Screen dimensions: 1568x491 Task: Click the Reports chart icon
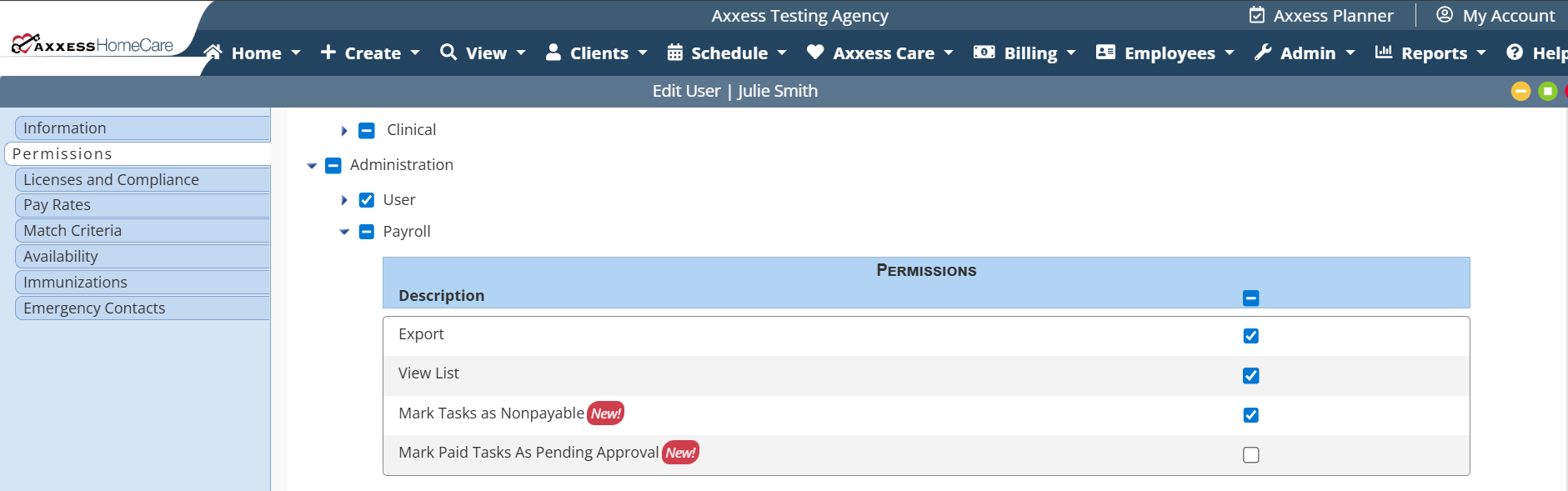1384,53
